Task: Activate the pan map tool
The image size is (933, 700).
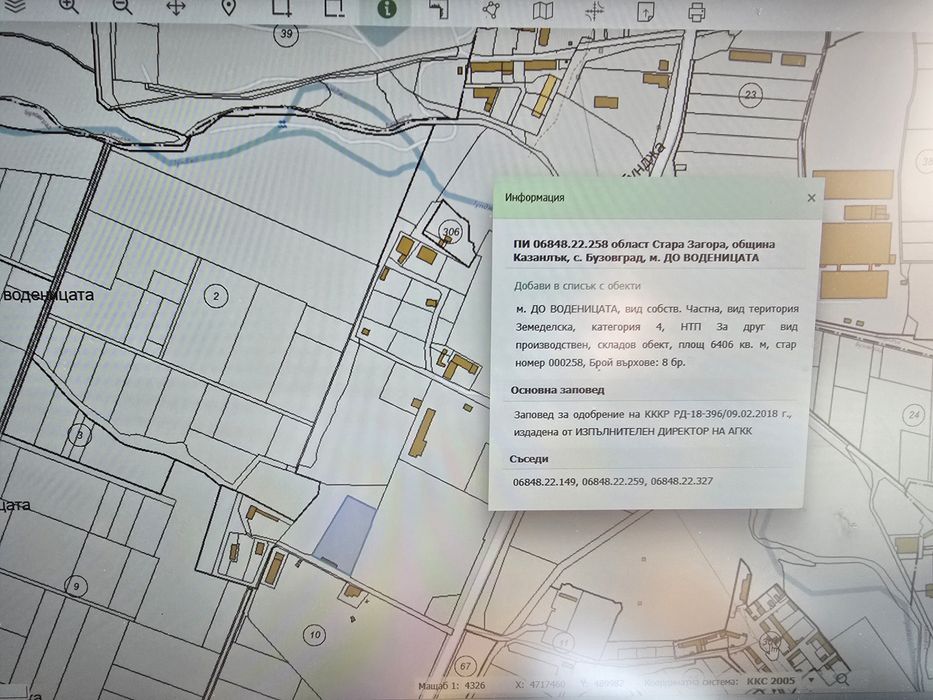Action: (x=176, y=8)
